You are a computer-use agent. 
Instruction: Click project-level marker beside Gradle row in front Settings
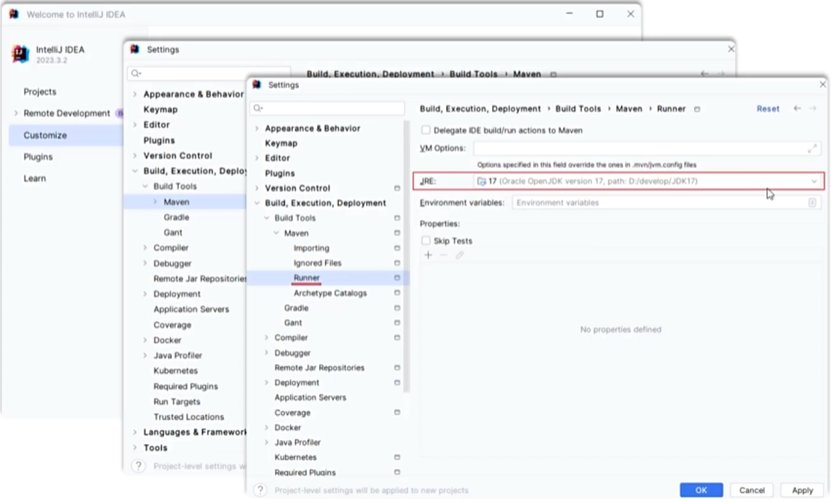(x=397, y=308)
